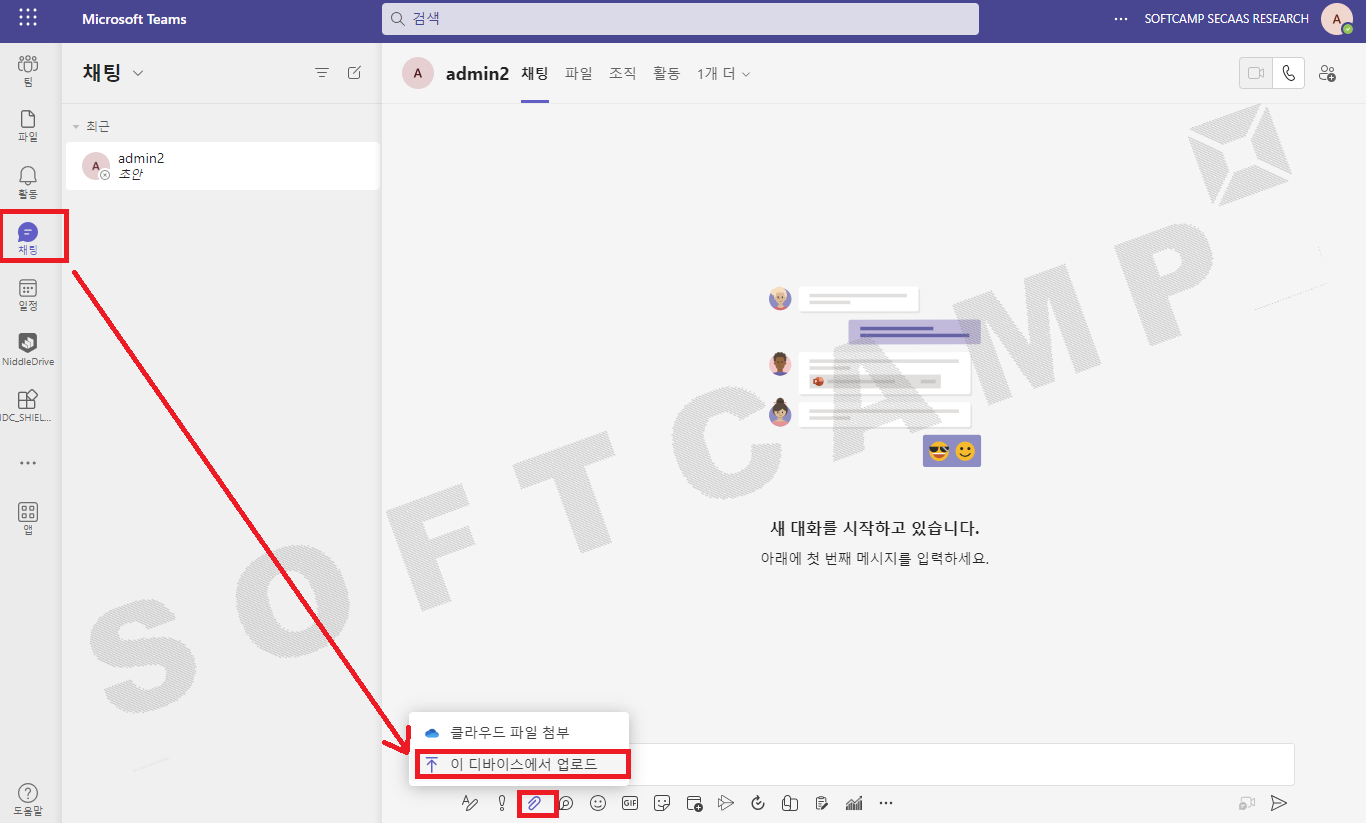Open the admin2 chat in the list

(222, 166)
